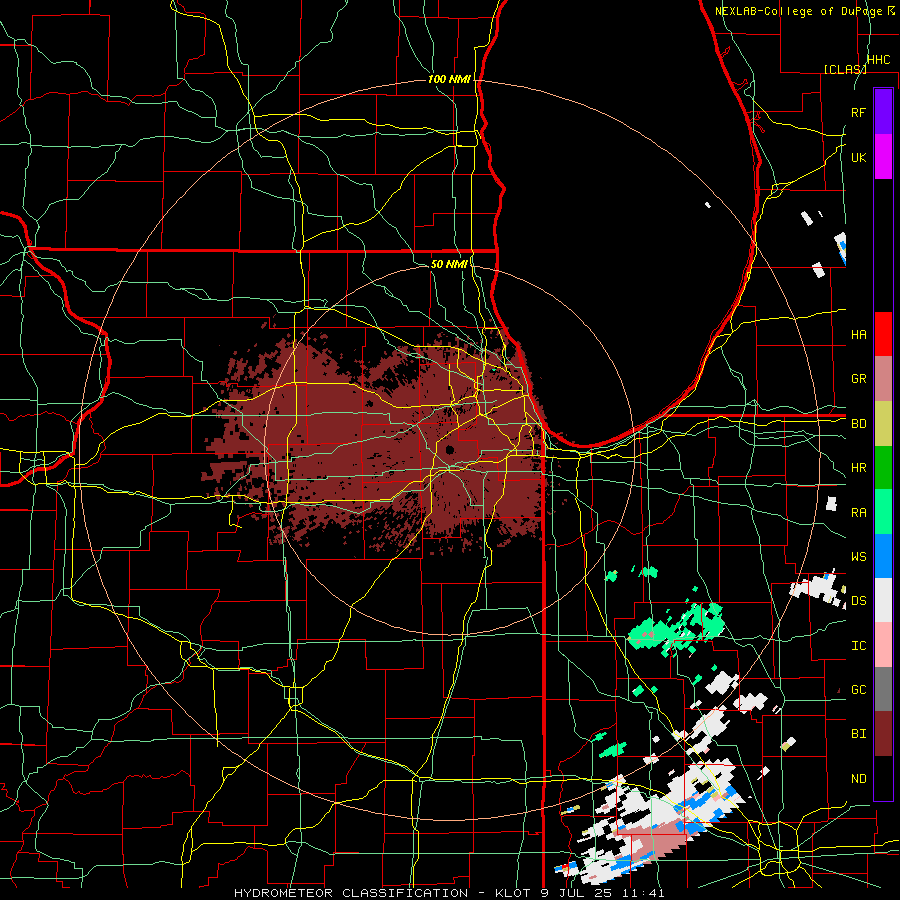Click the RA legend label
The image size is (900, 900).
tap(858, 513)
